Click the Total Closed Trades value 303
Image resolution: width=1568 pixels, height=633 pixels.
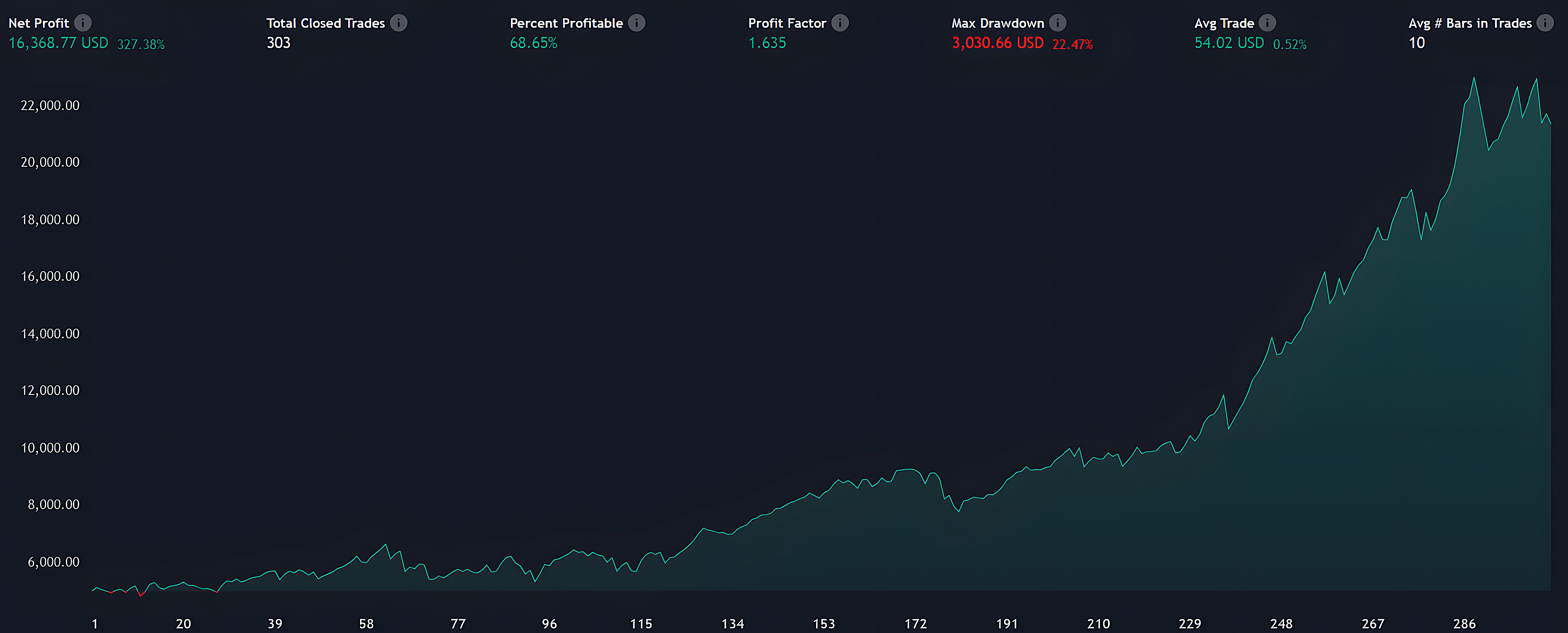(x=279, y=43)
